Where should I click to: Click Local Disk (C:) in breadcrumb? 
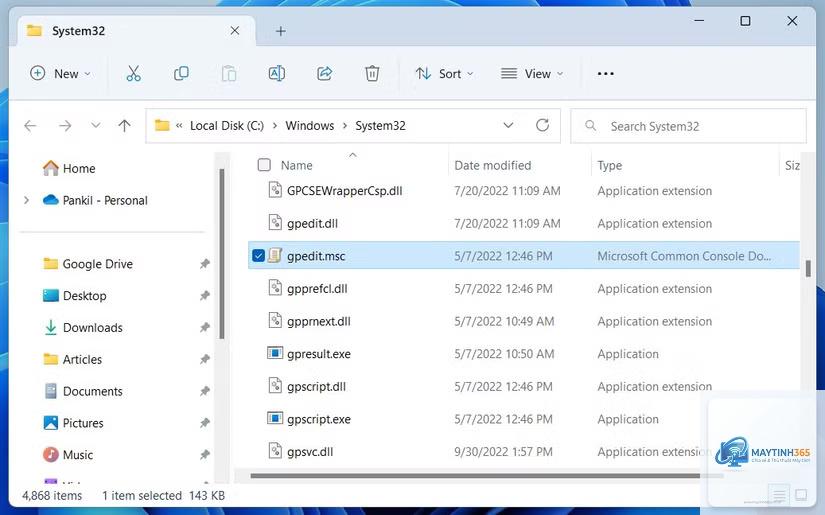point(227,126)
